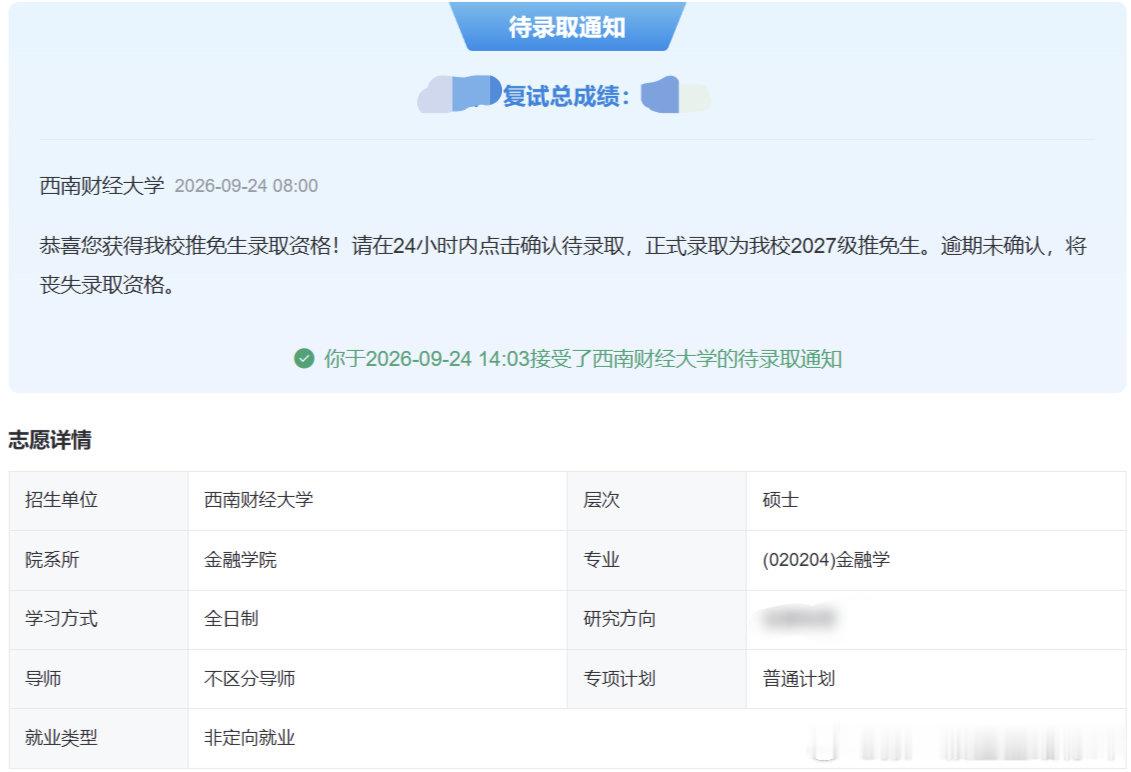The width and height of the screenshot is (1131, 772).
Task: Click the 学习方式 label cell
Action: (x=99, y=620)
